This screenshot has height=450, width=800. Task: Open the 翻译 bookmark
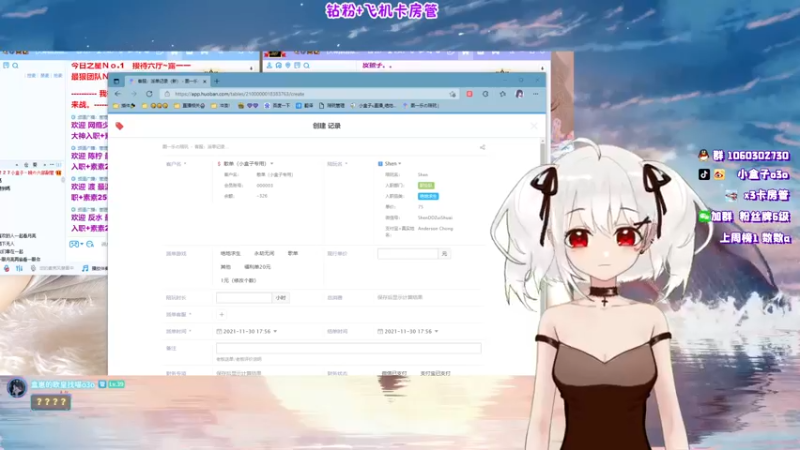tap(305, 106)
